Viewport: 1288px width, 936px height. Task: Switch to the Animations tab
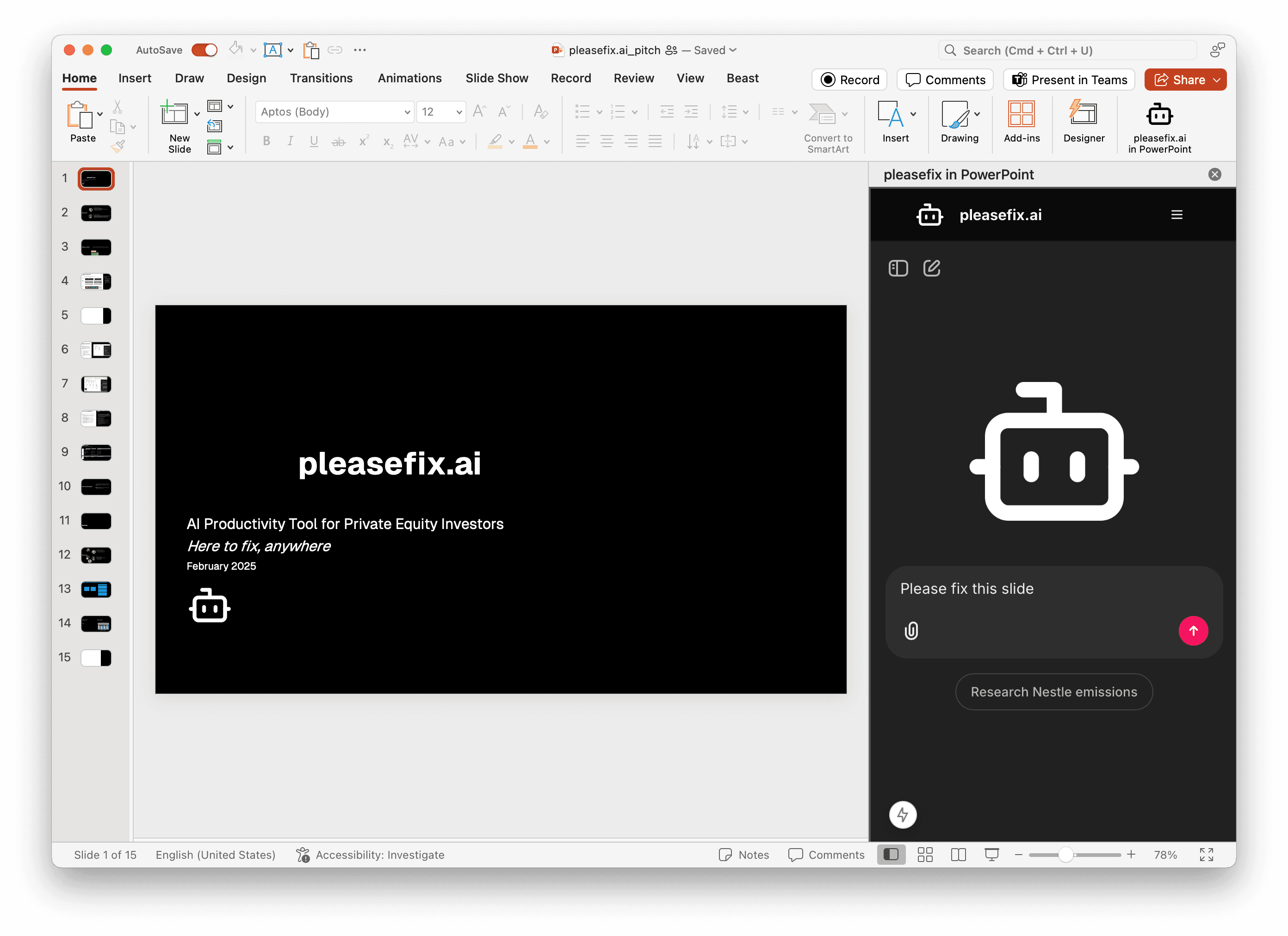click(409, 78)
